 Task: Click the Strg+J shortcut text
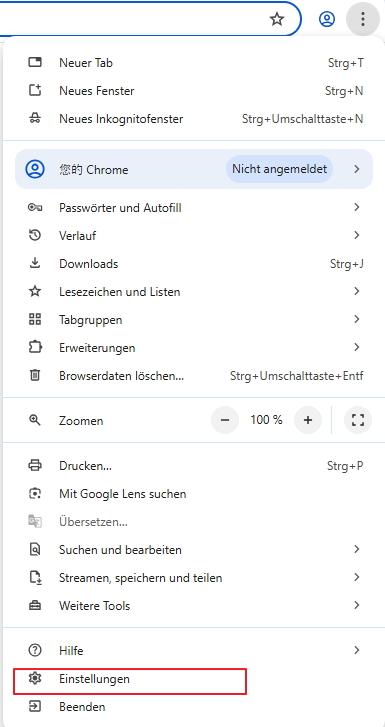coord(346,264)
